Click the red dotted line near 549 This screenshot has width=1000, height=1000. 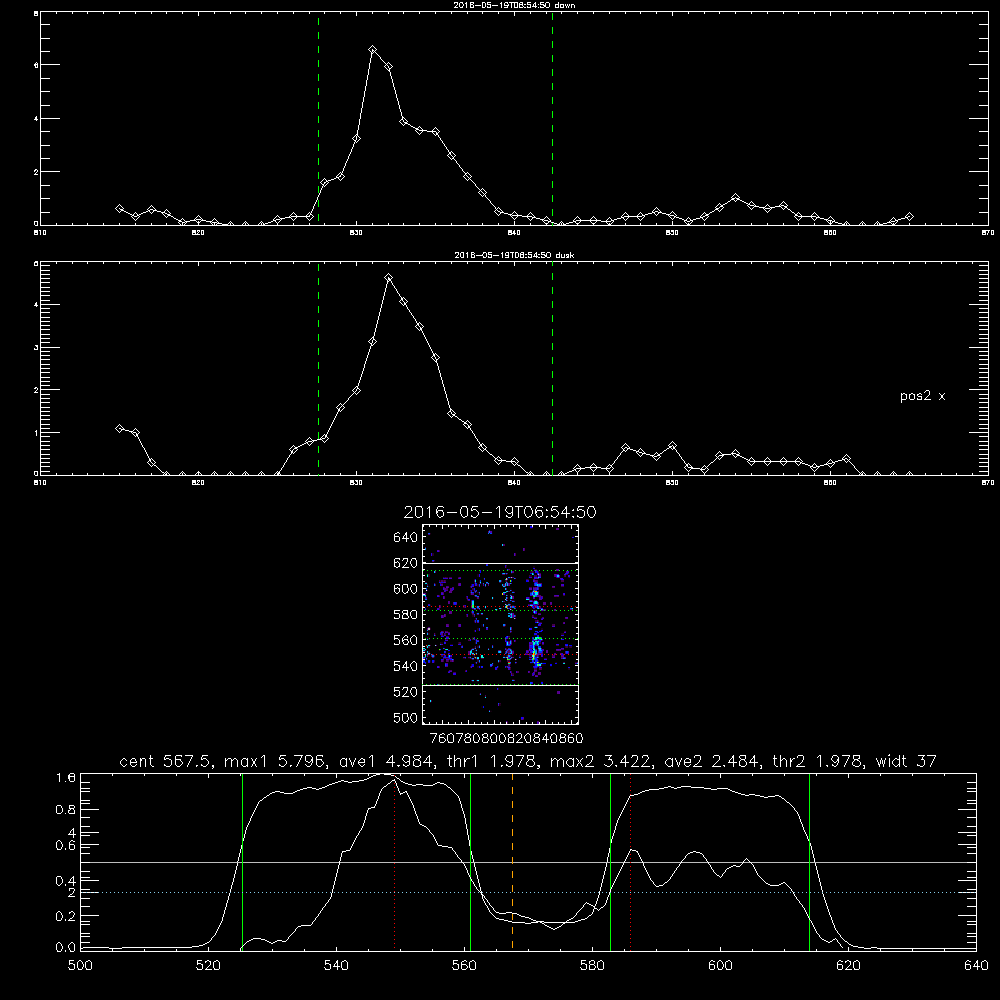[395, 864]
